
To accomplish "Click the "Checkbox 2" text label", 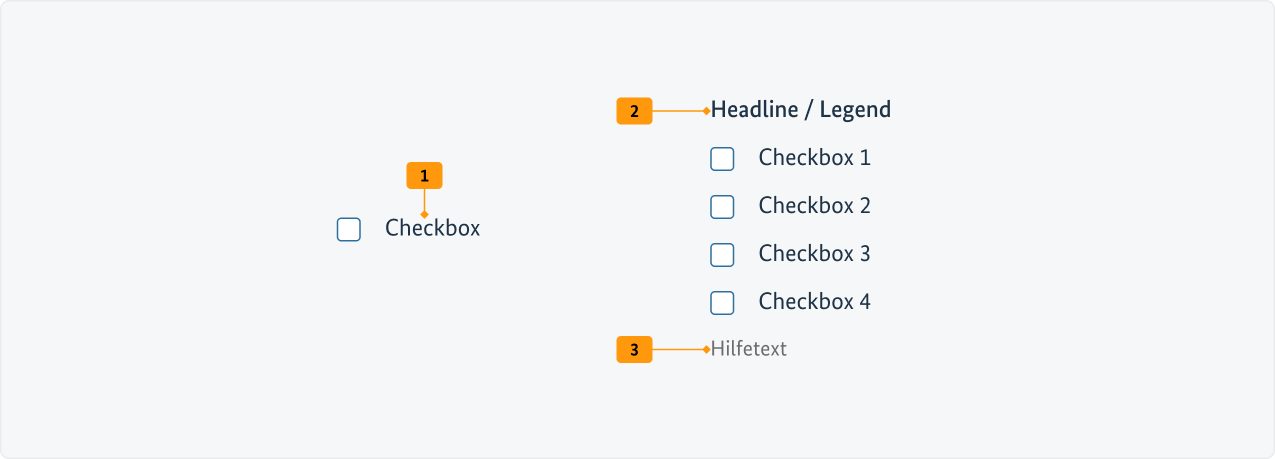I will point(814,206).
